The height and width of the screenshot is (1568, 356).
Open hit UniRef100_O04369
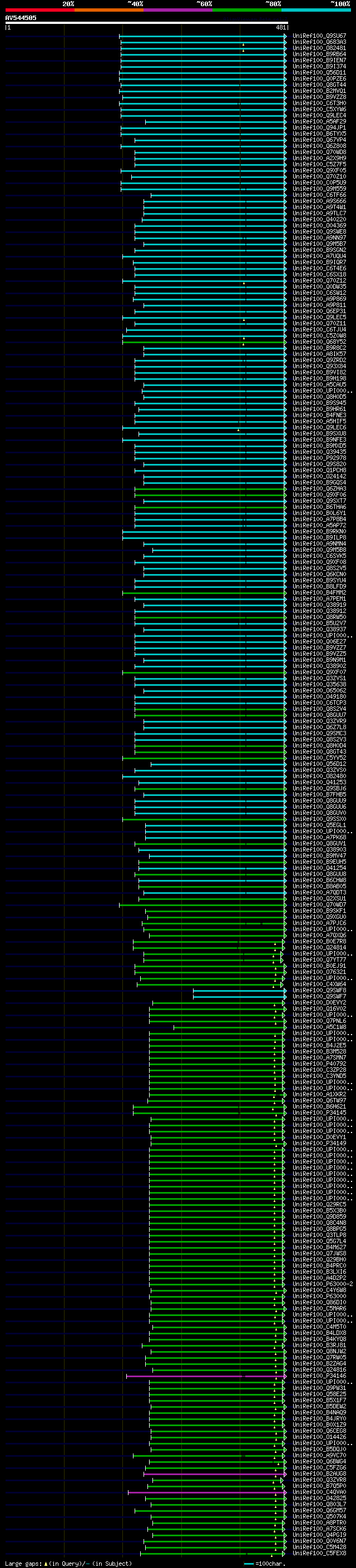pos(319,226)
